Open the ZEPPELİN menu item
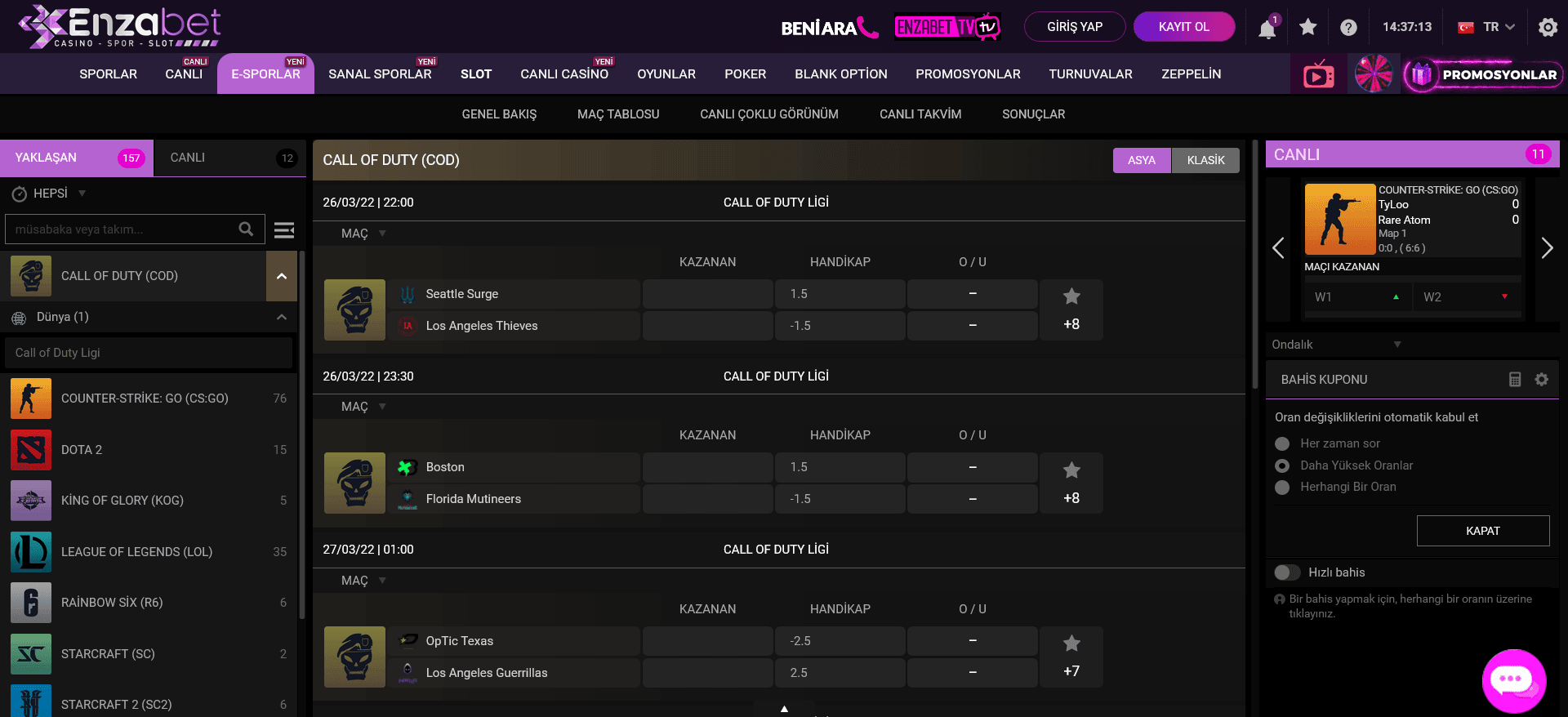 pyautogui.click(x=1191, y=74)
